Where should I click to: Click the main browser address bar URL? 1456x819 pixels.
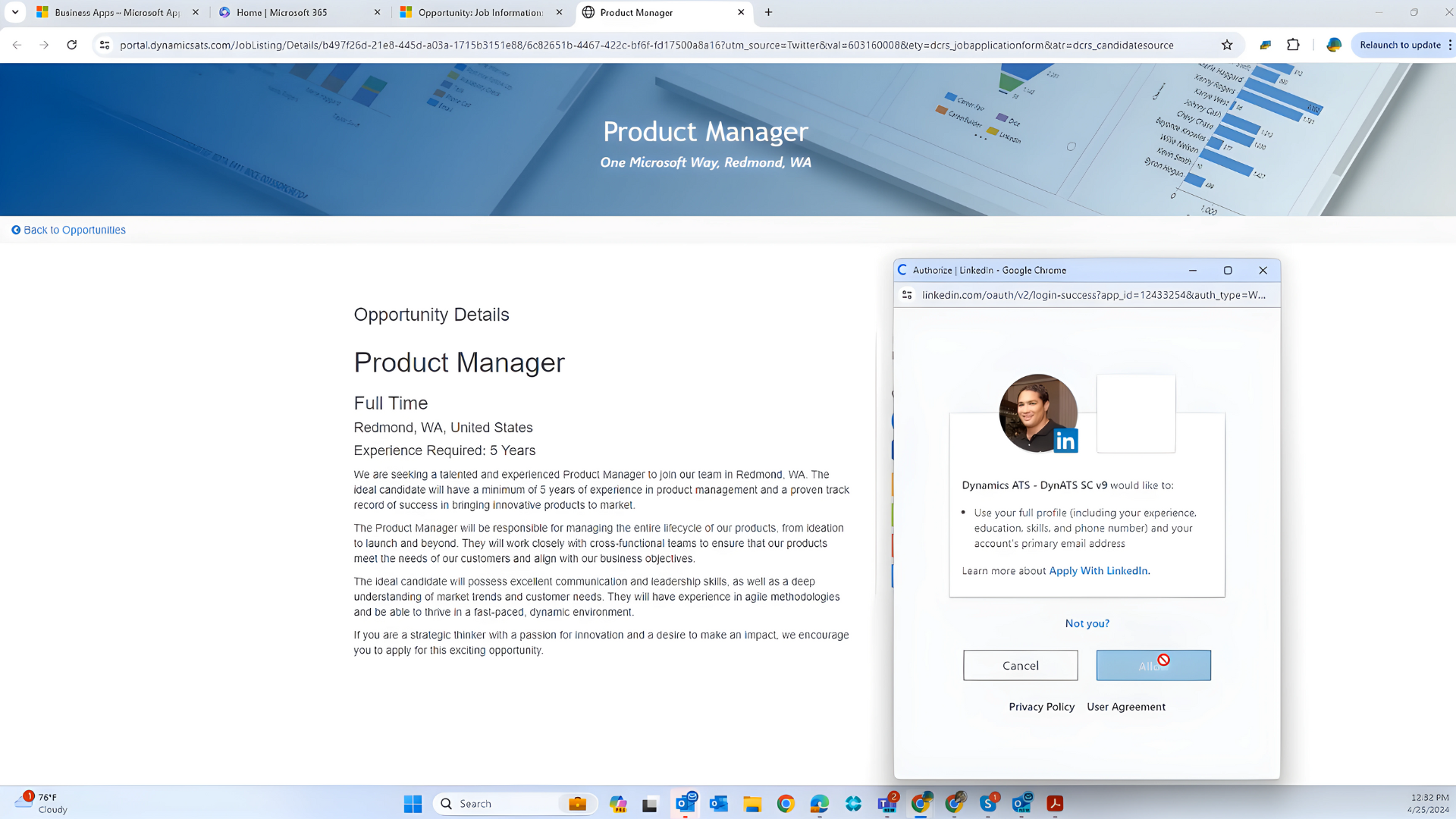646,45
